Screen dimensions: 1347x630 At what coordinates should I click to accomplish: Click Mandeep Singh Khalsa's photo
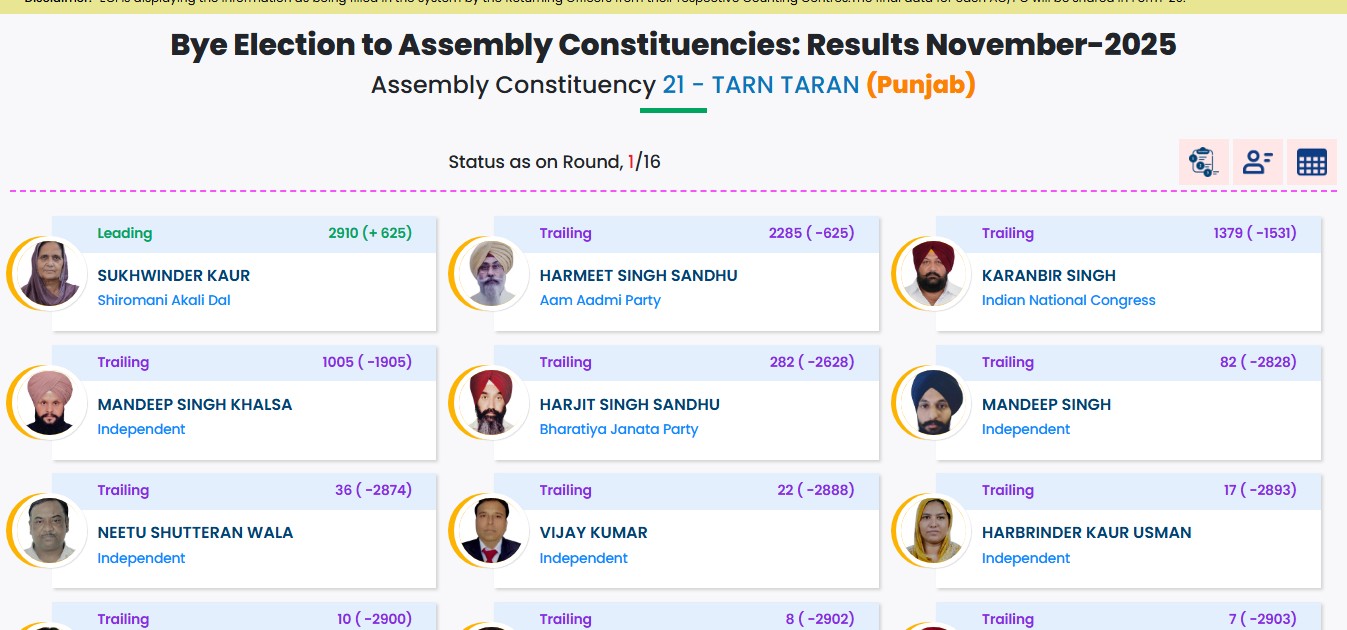[x=48, y=403]
